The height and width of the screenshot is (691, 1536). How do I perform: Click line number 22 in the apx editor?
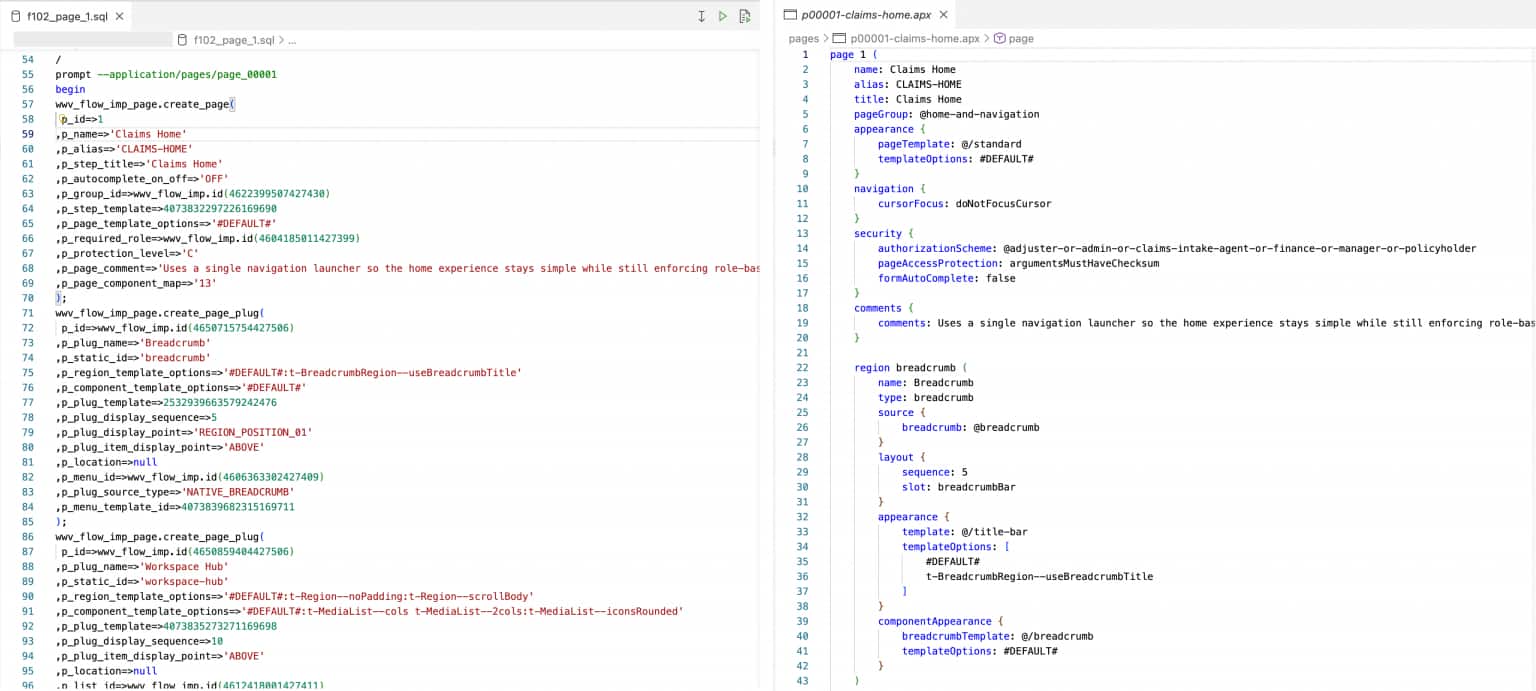pos(802,368)
